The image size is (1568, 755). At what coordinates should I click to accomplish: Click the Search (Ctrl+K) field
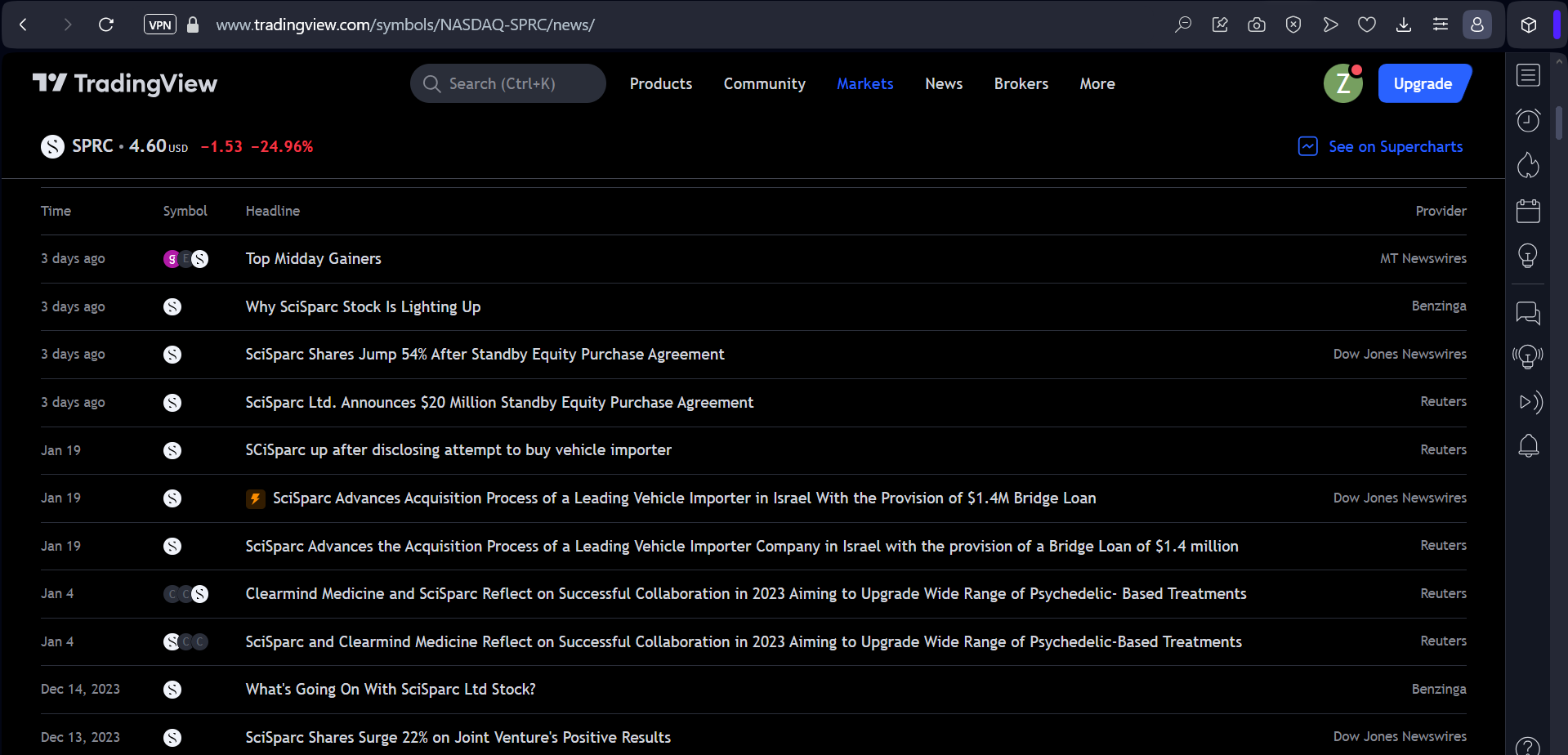coord(508,83)
